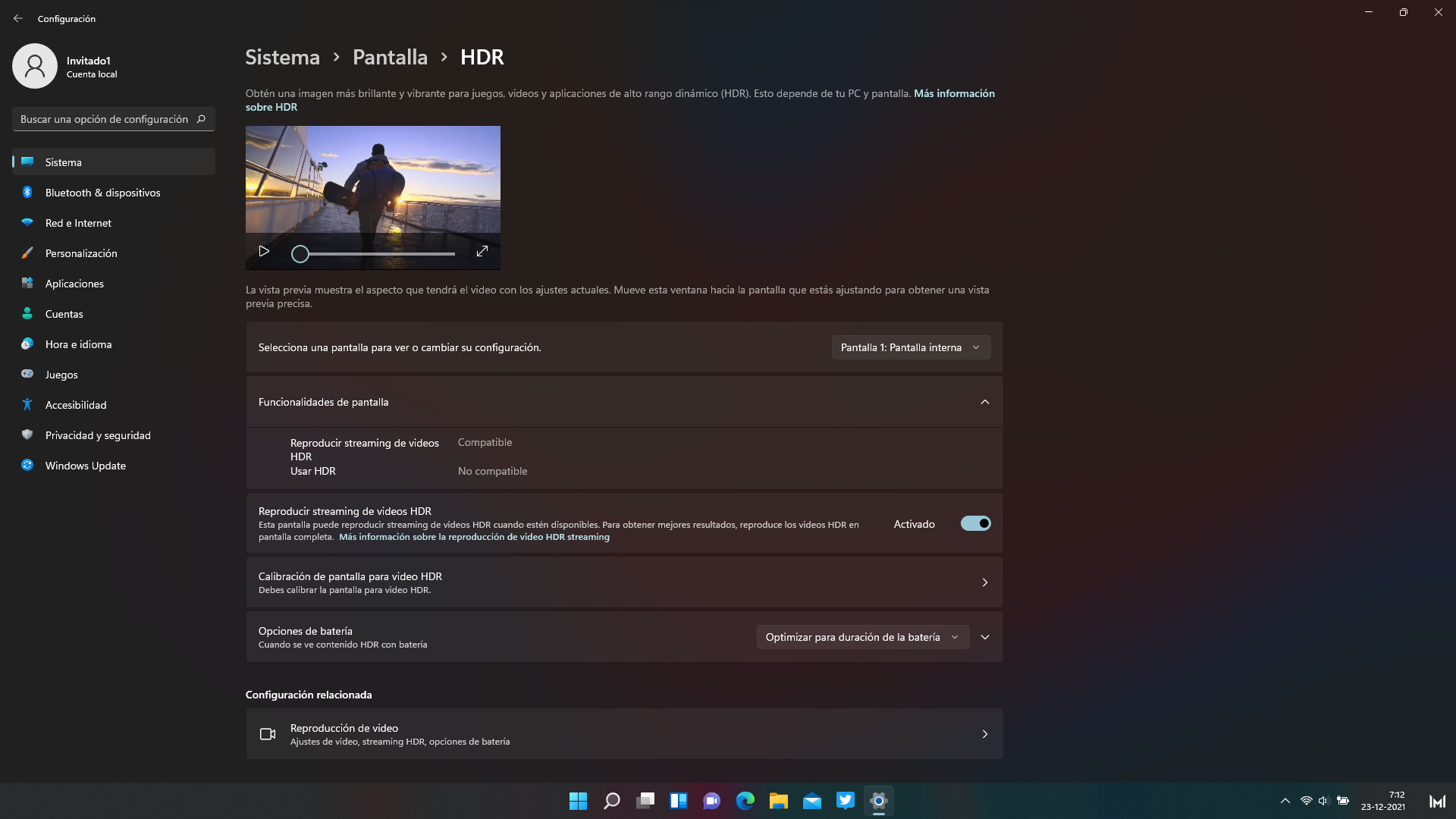This screenshot has width=1456, height=819.
Task: Open Optimizar para duración de batería dropdown
Action: click(862, 637)
